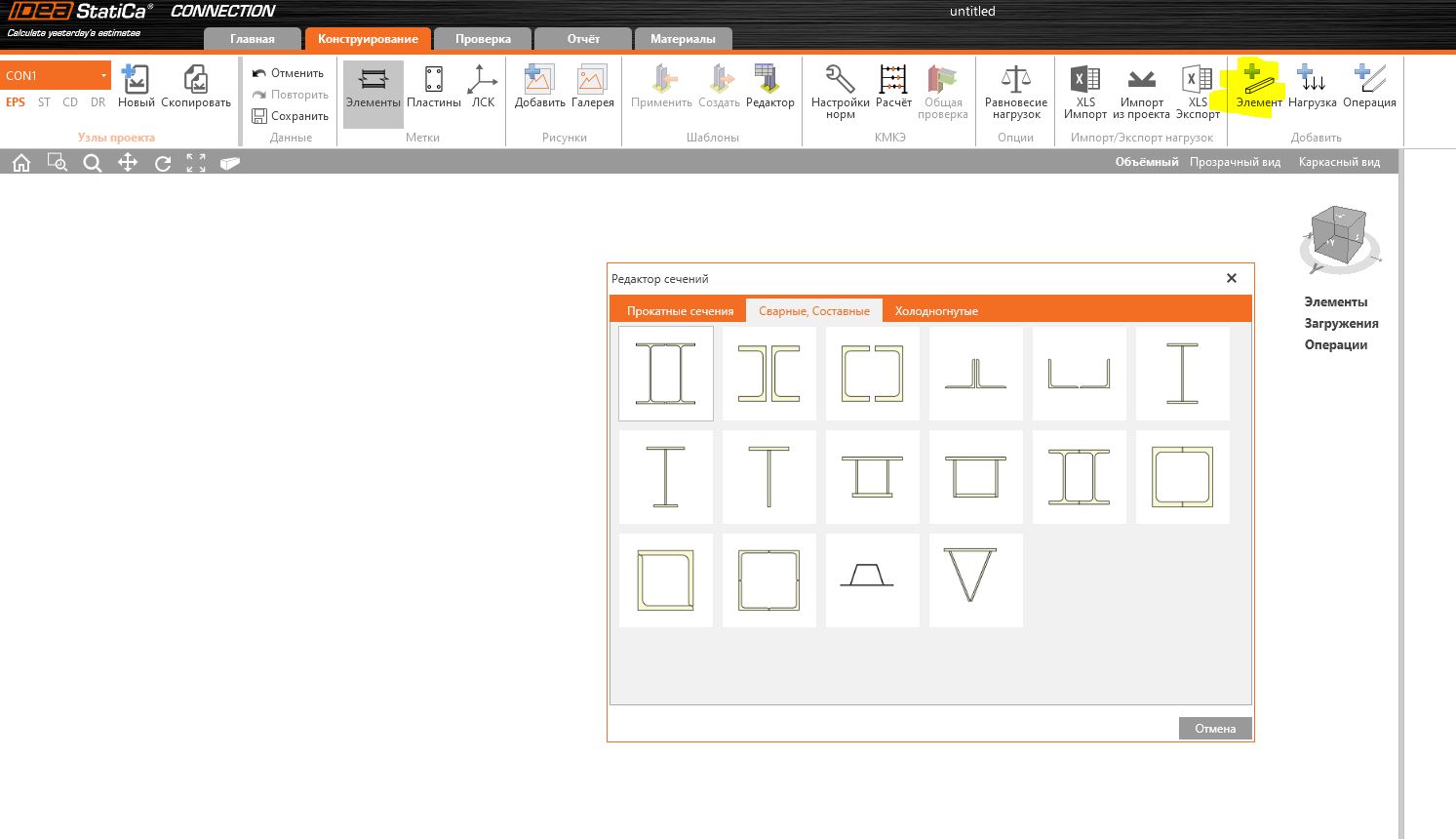
Task: Toggle Элементы labels display
Action: (373, 86)
